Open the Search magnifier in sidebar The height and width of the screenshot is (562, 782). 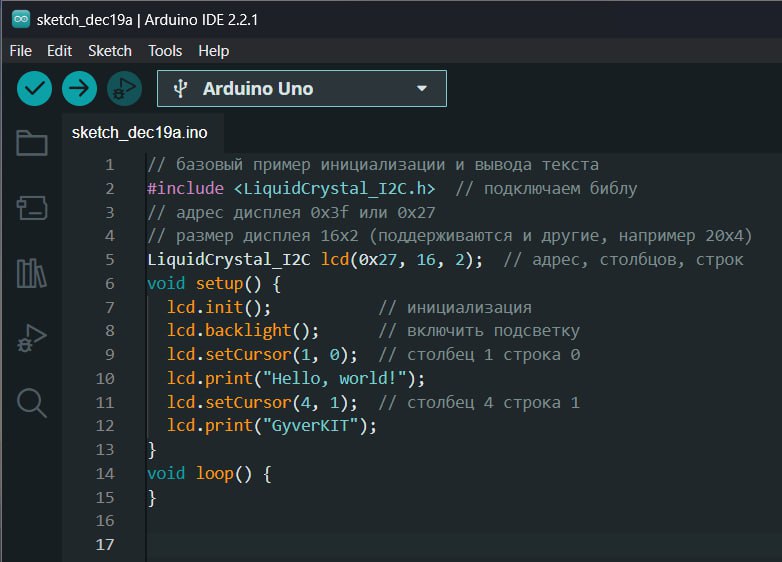coord(32,402)
